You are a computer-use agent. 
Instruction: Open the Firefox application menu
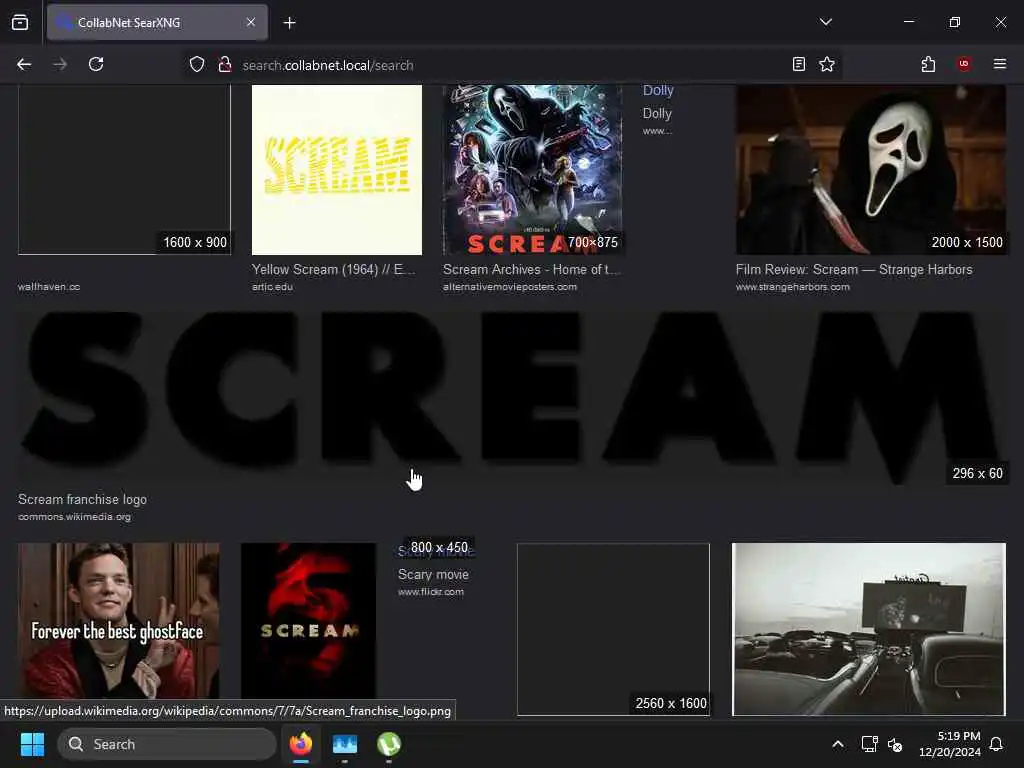tap(999, 64)
